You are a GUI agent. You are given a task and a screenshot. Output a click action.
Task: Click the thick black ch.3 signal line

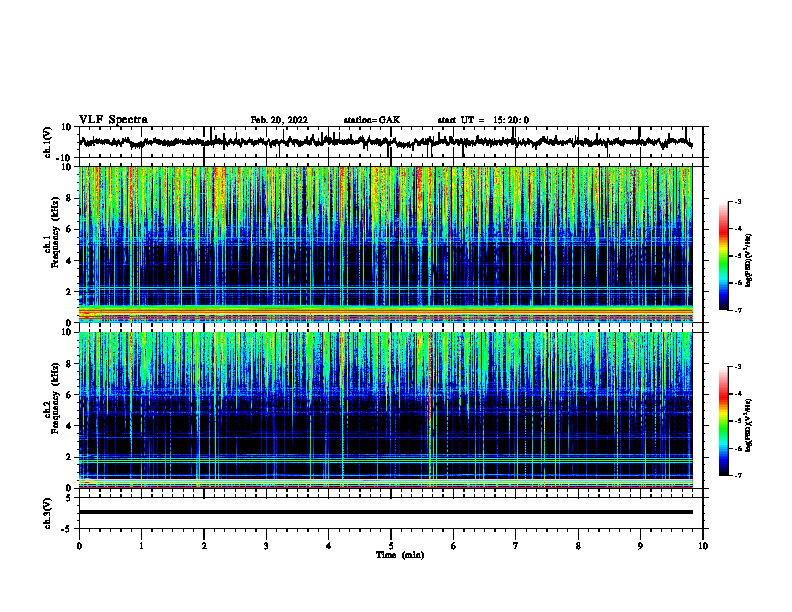coord(385,512)
